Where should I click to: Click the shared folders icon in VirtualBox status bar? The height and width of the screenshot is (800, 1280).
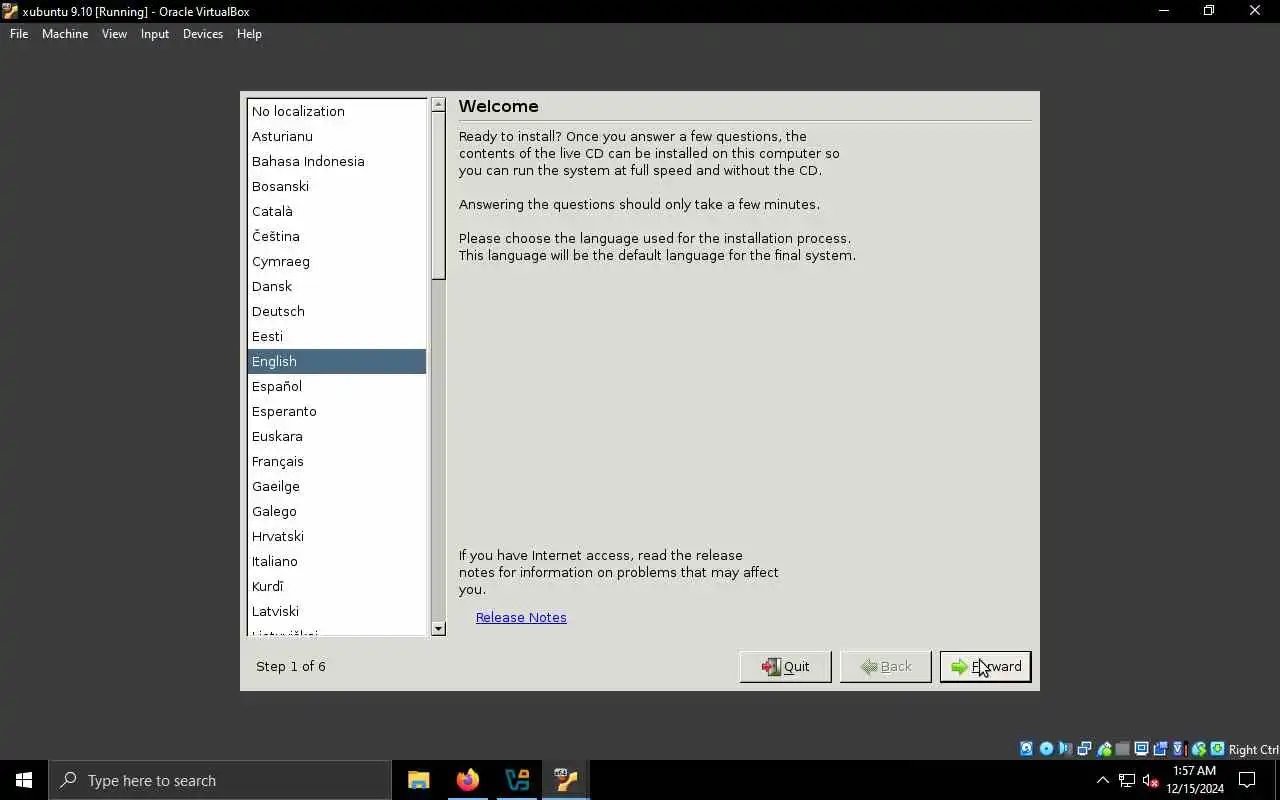(1122, 749)
